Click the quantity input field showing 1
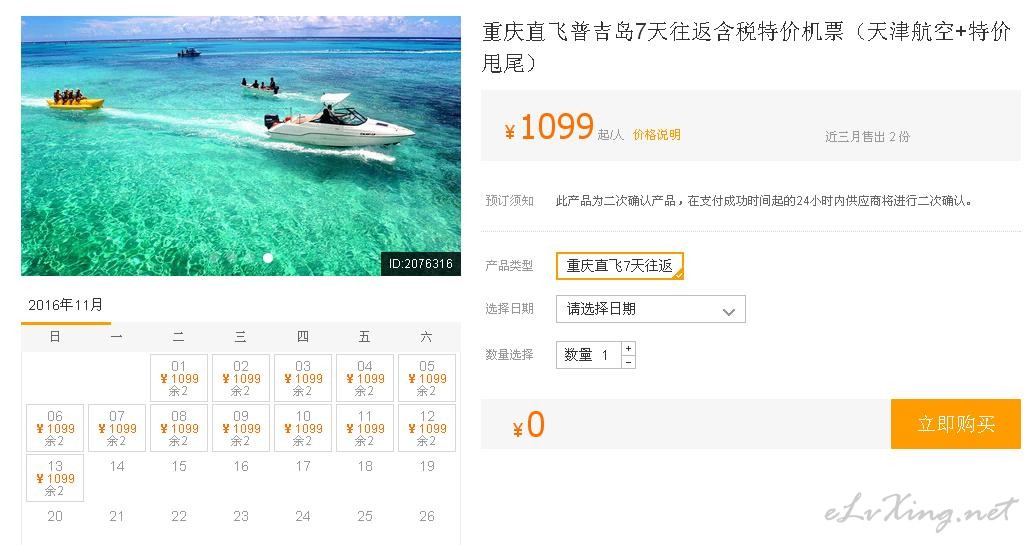1029x545 pixels. (x=588, y=355)
